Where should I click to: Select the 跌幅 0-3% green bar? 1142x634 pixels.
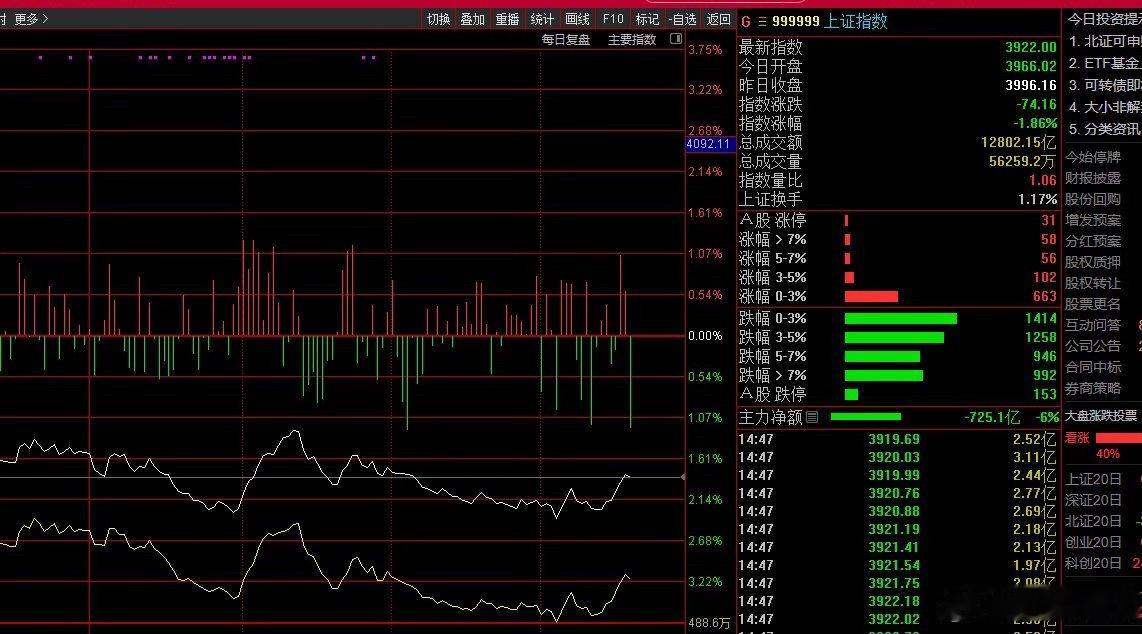pyautogui.click(x=901, y=318)
